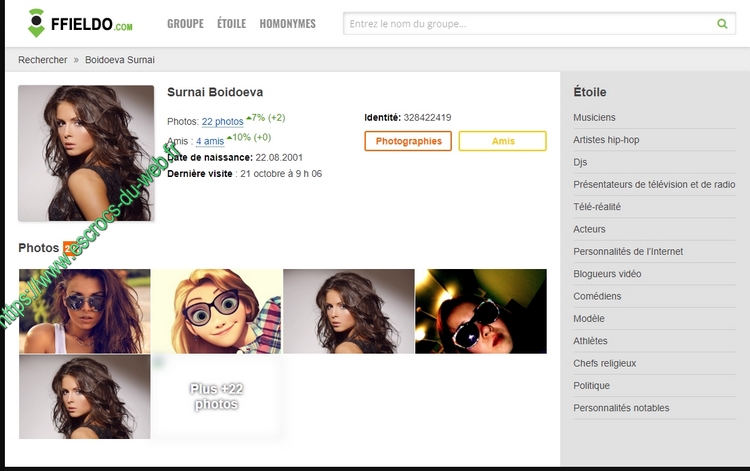Open the Homonymes menu
This screenshot has height=471, width=750.
(287, 24)
